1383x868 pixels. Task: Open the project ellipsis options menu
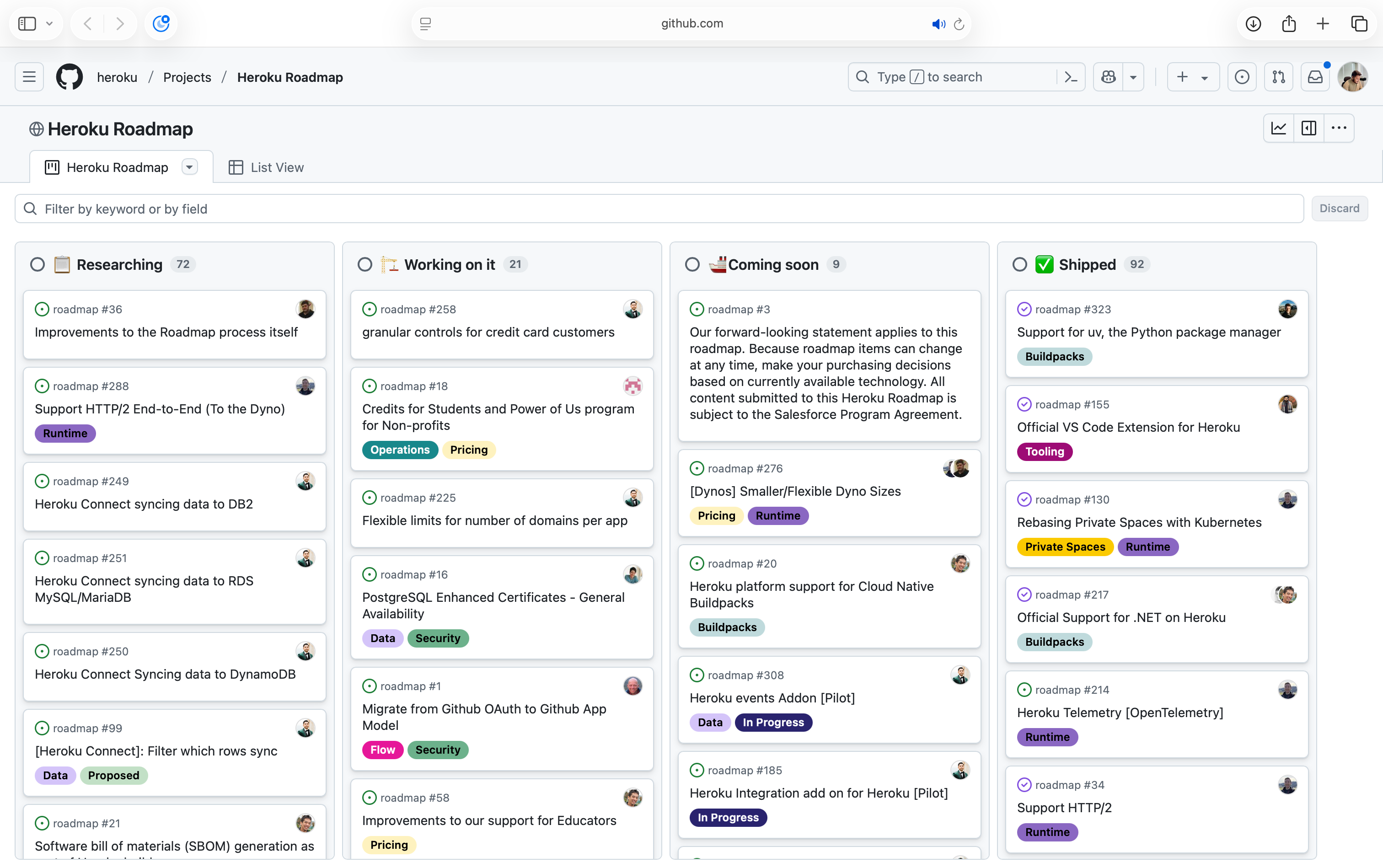click(x=1340, y=128)
